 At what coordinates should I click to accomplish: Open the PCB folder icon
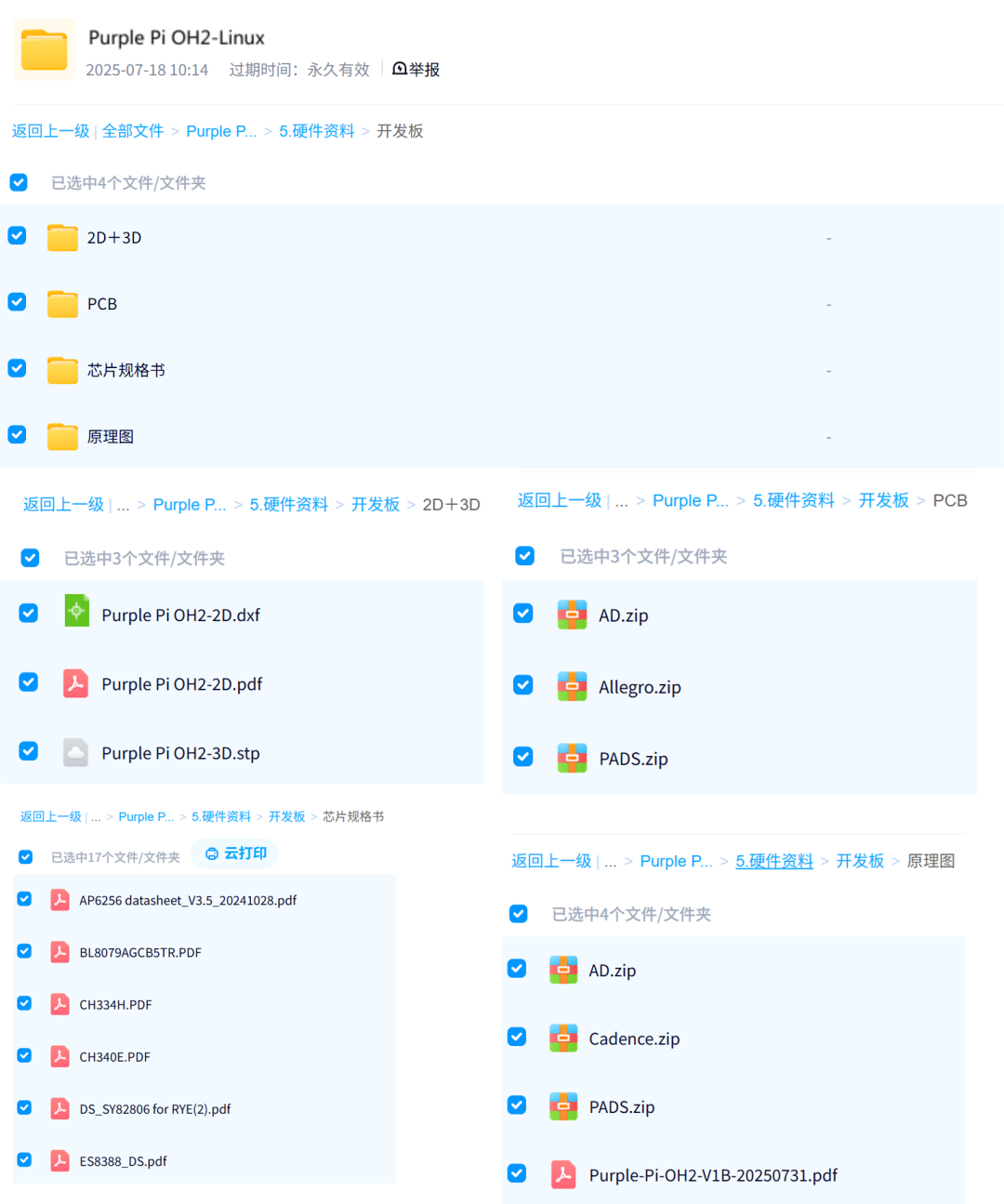pyautogui.click(x=62, y=304)
